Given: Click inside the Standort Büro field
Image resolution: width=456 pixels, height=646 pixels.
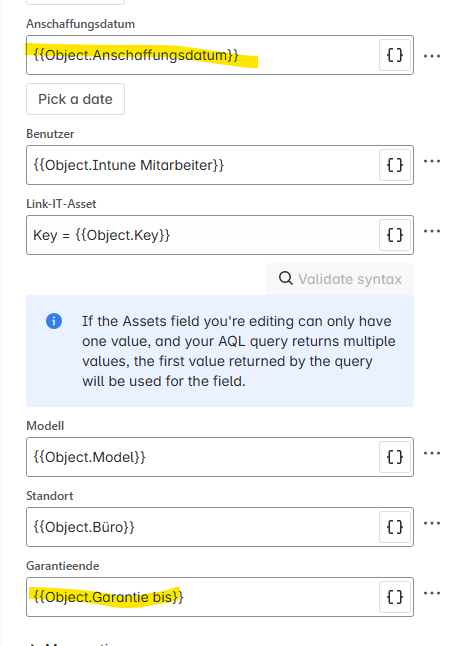Looking at the screenshot, I should point(202,527).
